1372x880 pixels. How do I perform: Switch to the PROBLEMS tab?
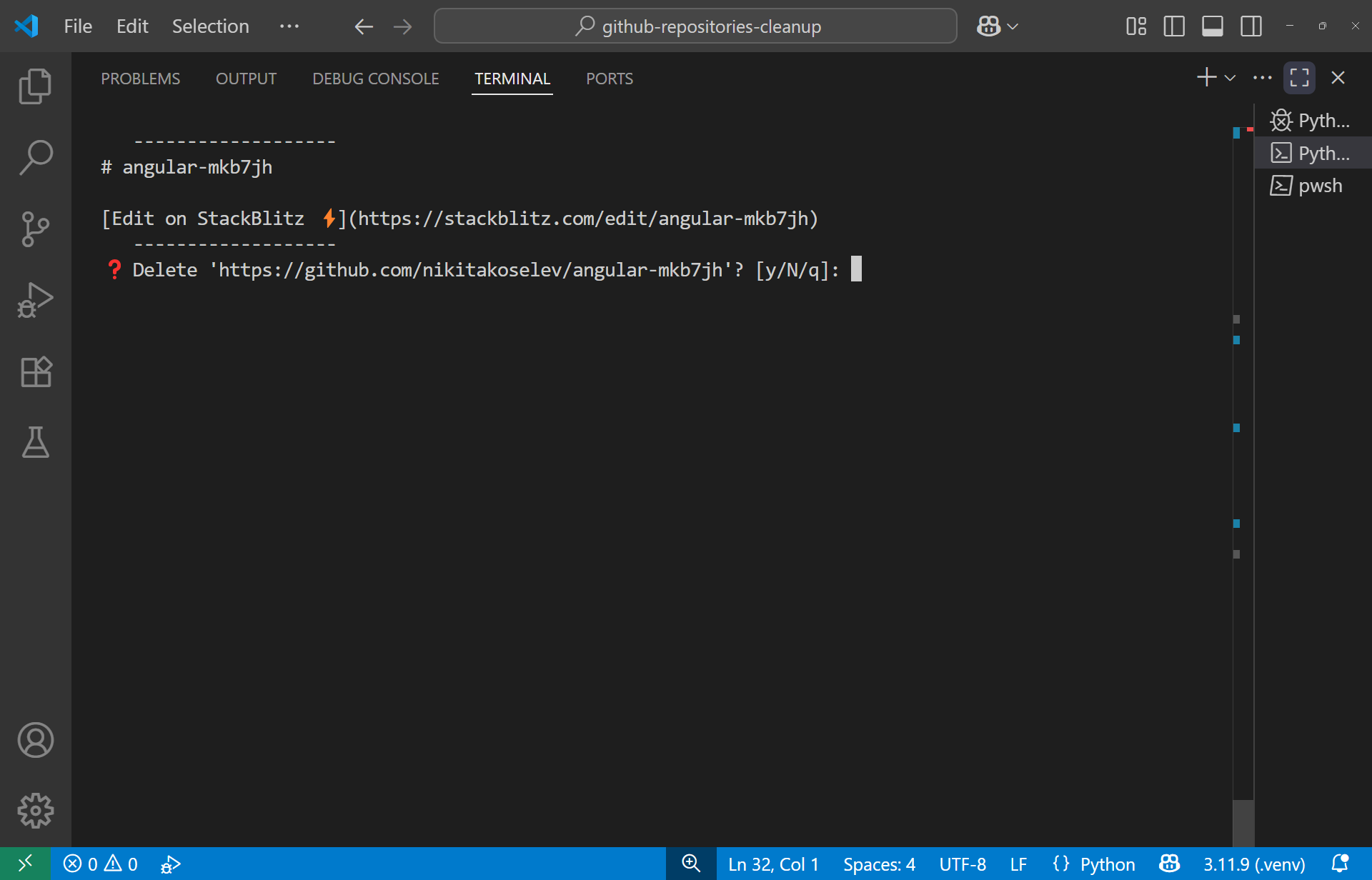pyautogui.click(x=141, y=79)
